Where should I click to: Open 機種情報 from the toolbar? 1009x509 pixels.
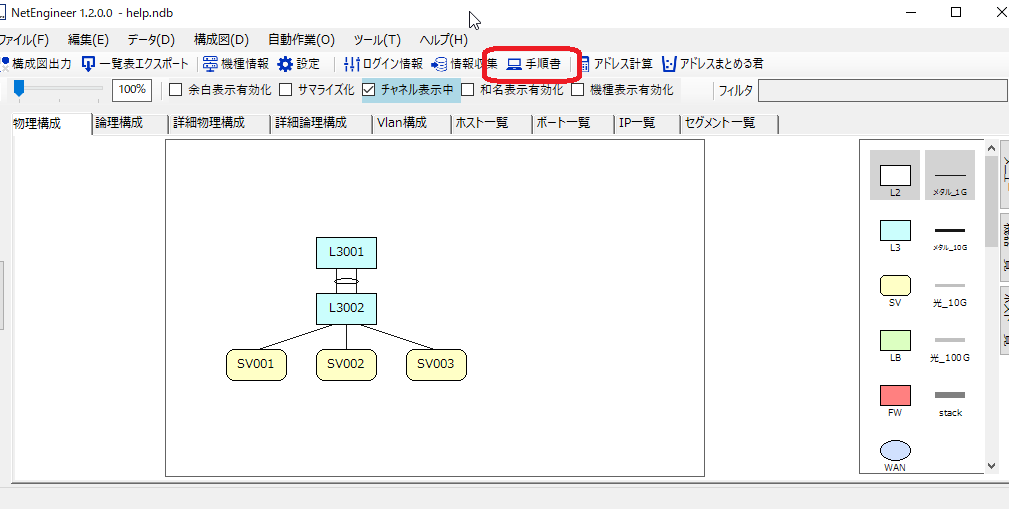coord(211,64)
